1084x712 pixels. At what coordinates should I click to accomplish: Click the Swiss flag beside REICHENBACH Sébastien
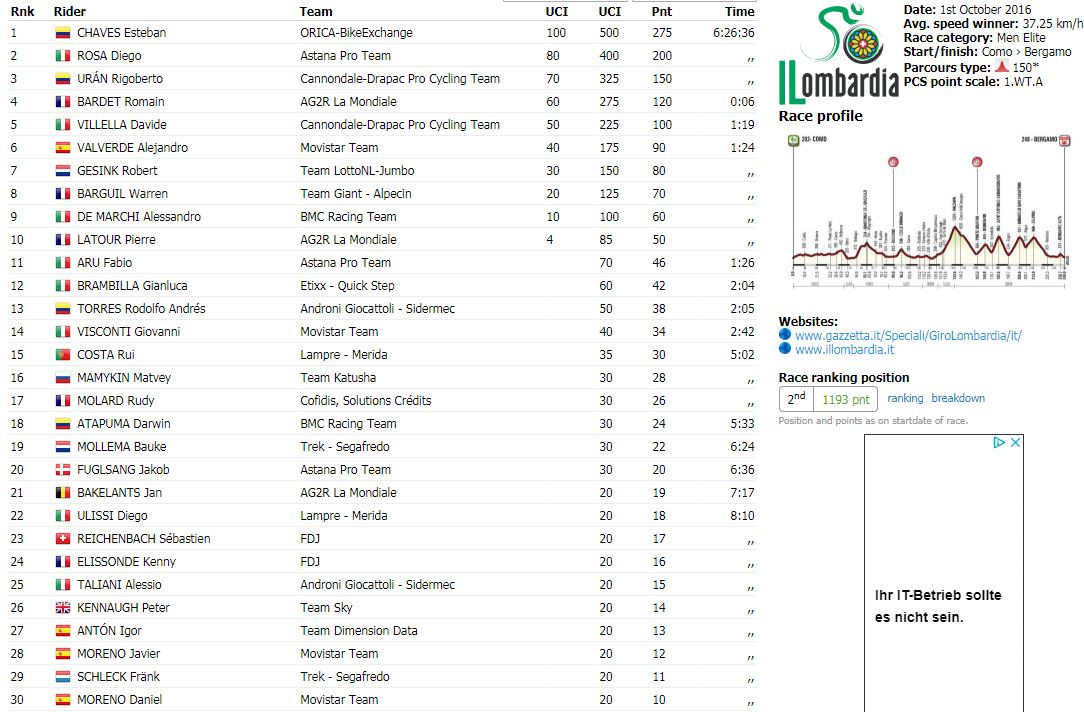tap(63, 538)
